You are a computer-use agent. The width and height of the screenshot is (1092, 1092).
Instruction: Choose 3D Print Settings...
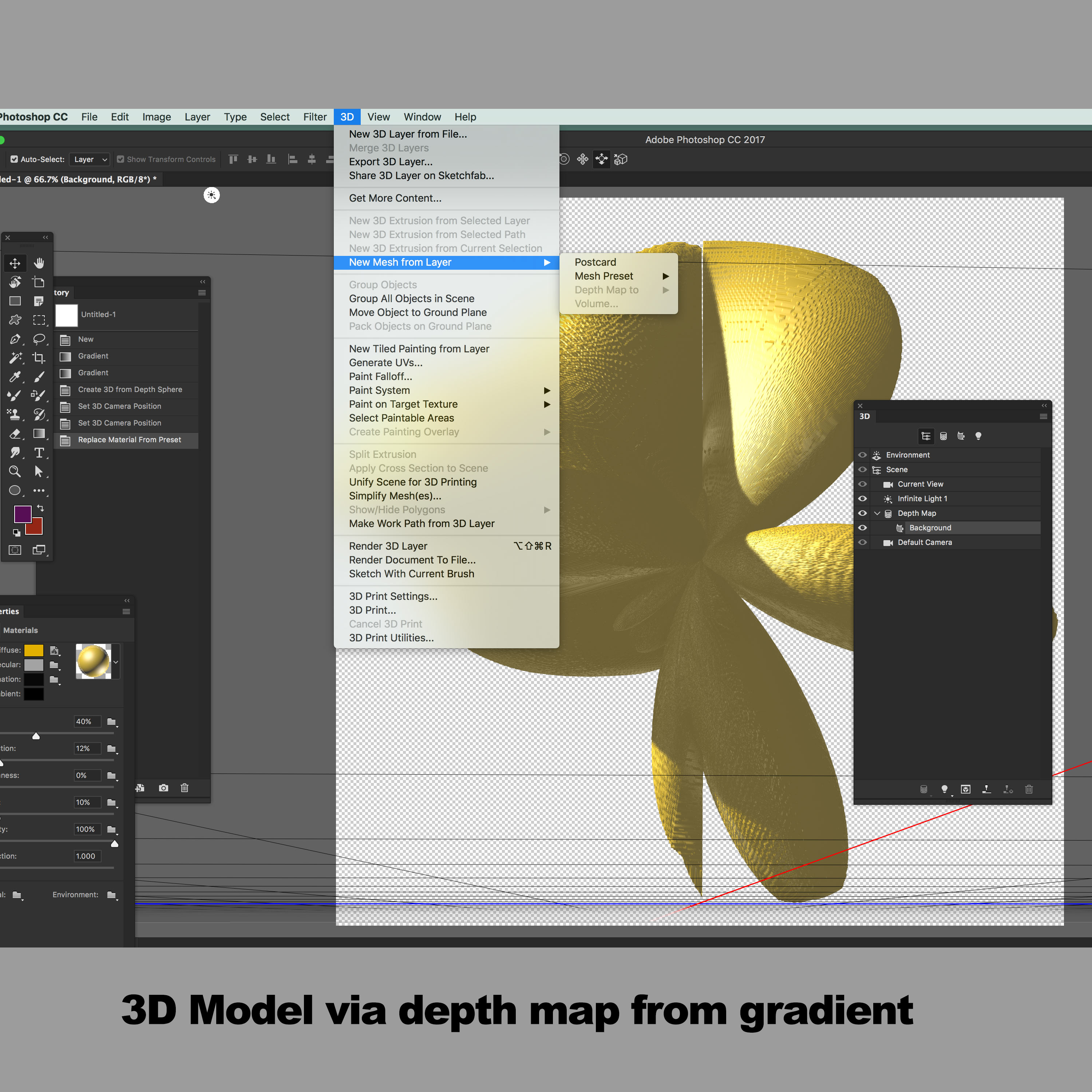(x=447, y=596)
